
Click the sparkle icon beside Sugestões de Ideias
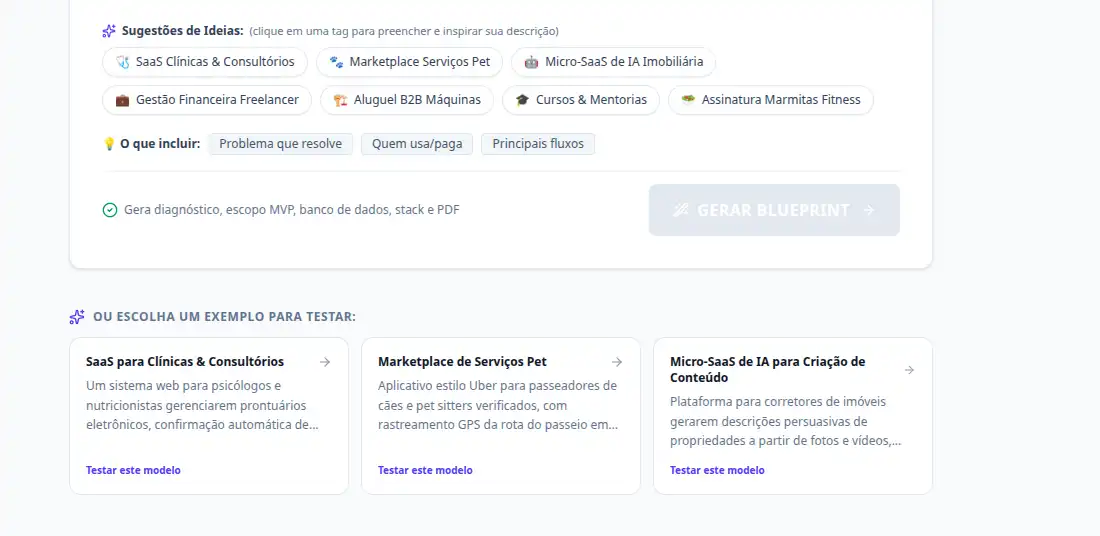coord(109,31)
